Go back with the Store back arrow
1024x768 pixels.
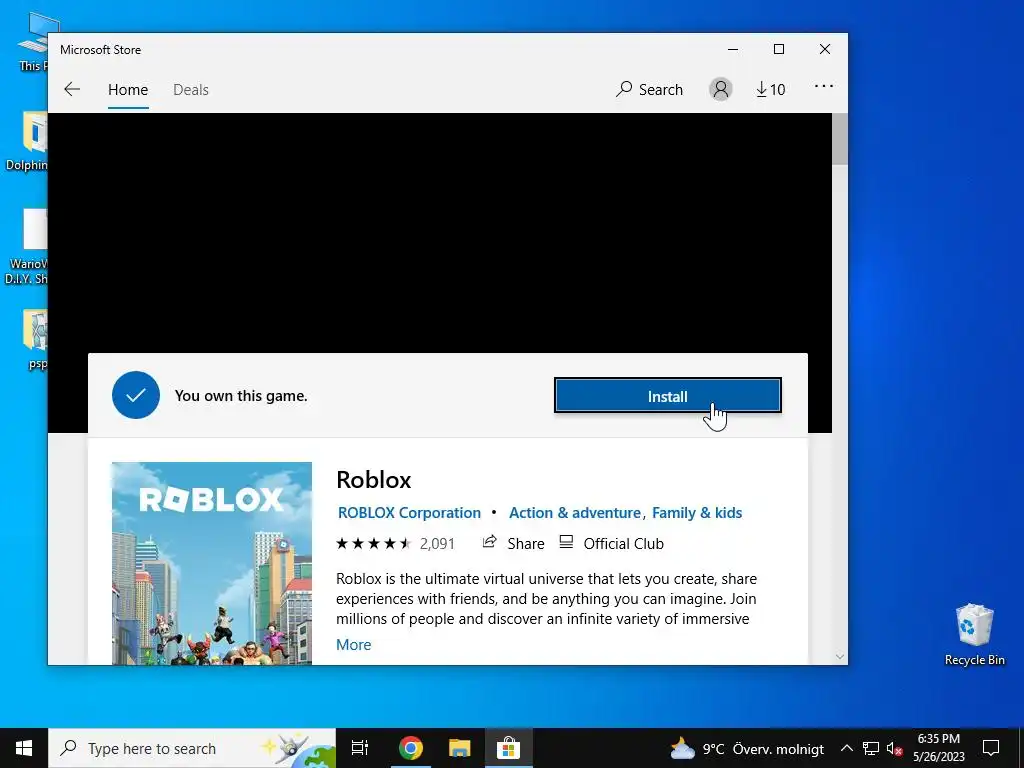[72, 89]
